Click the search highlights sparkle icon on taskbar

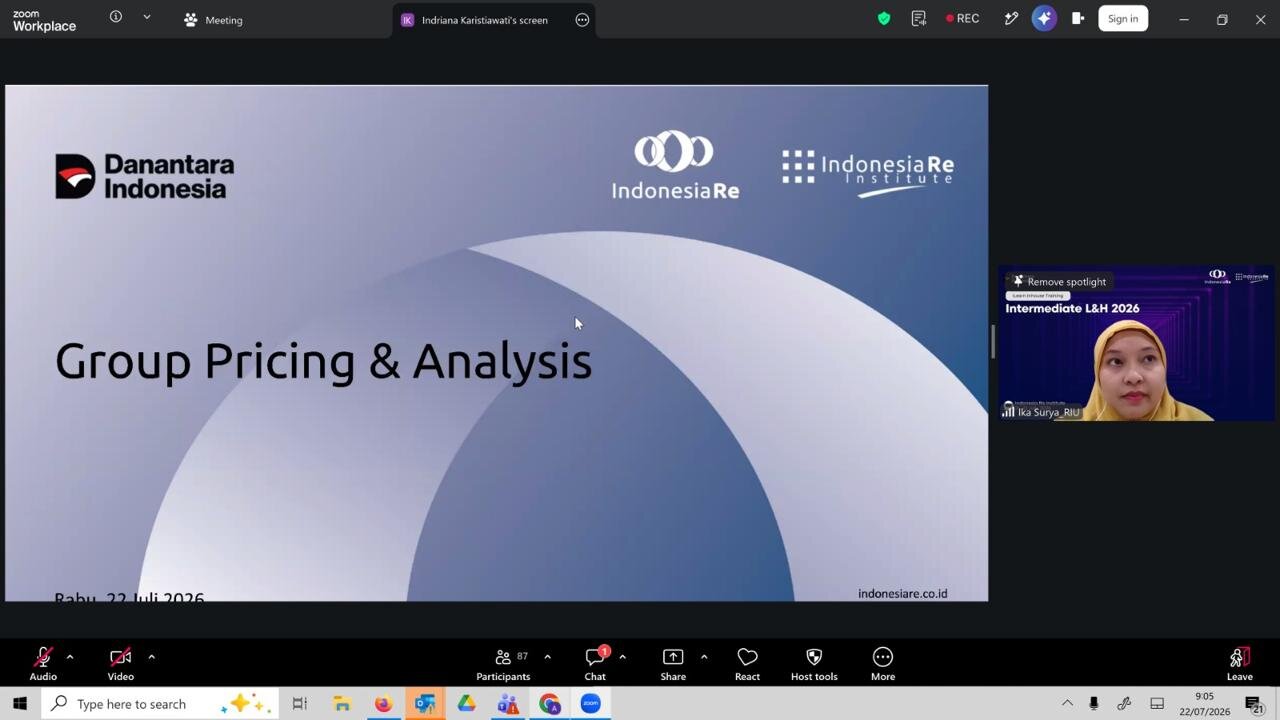click(245, 704)
